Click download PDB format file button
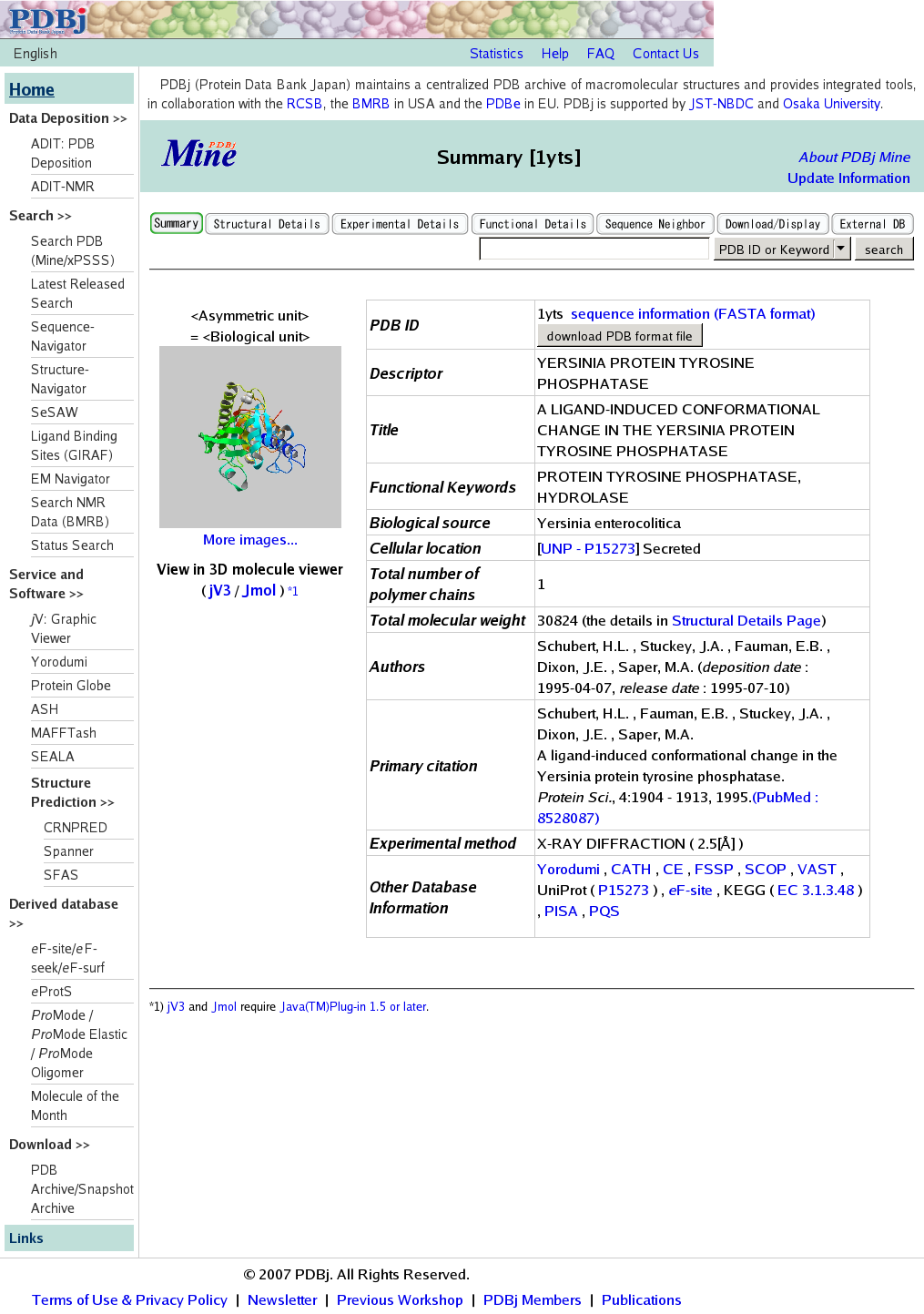This screenshot has height=1314, width=924. pos(620,336)
